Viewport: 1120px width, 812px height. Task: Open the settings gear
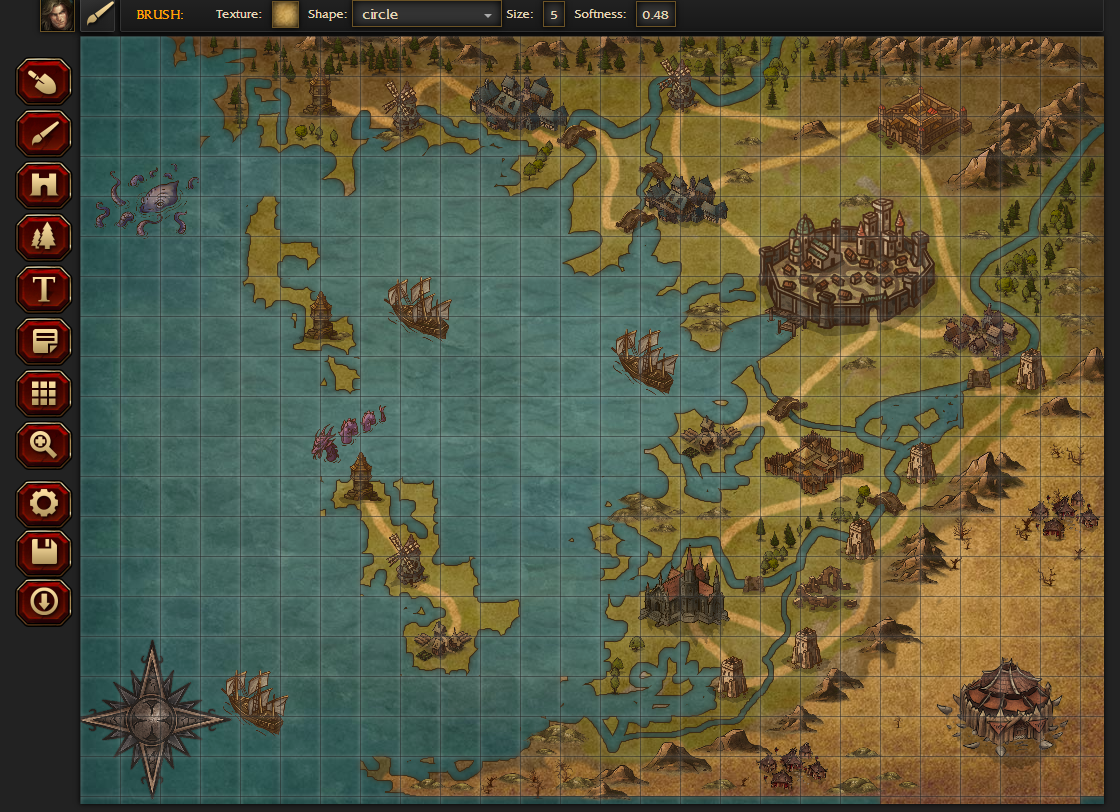click(x=43, y=503)
